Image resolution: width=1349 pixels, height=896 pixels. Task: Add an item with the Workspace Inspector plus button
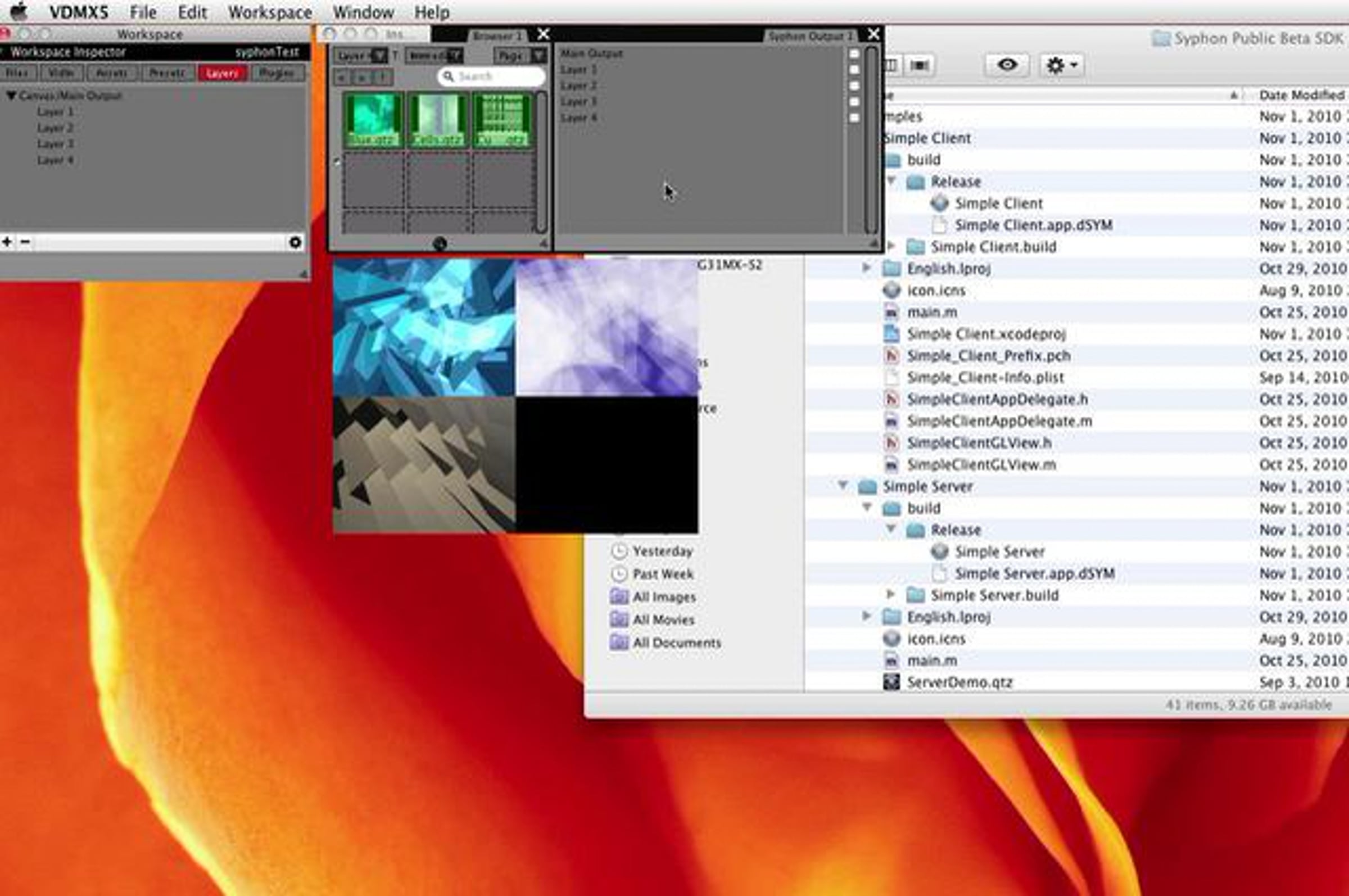point(7,242)
